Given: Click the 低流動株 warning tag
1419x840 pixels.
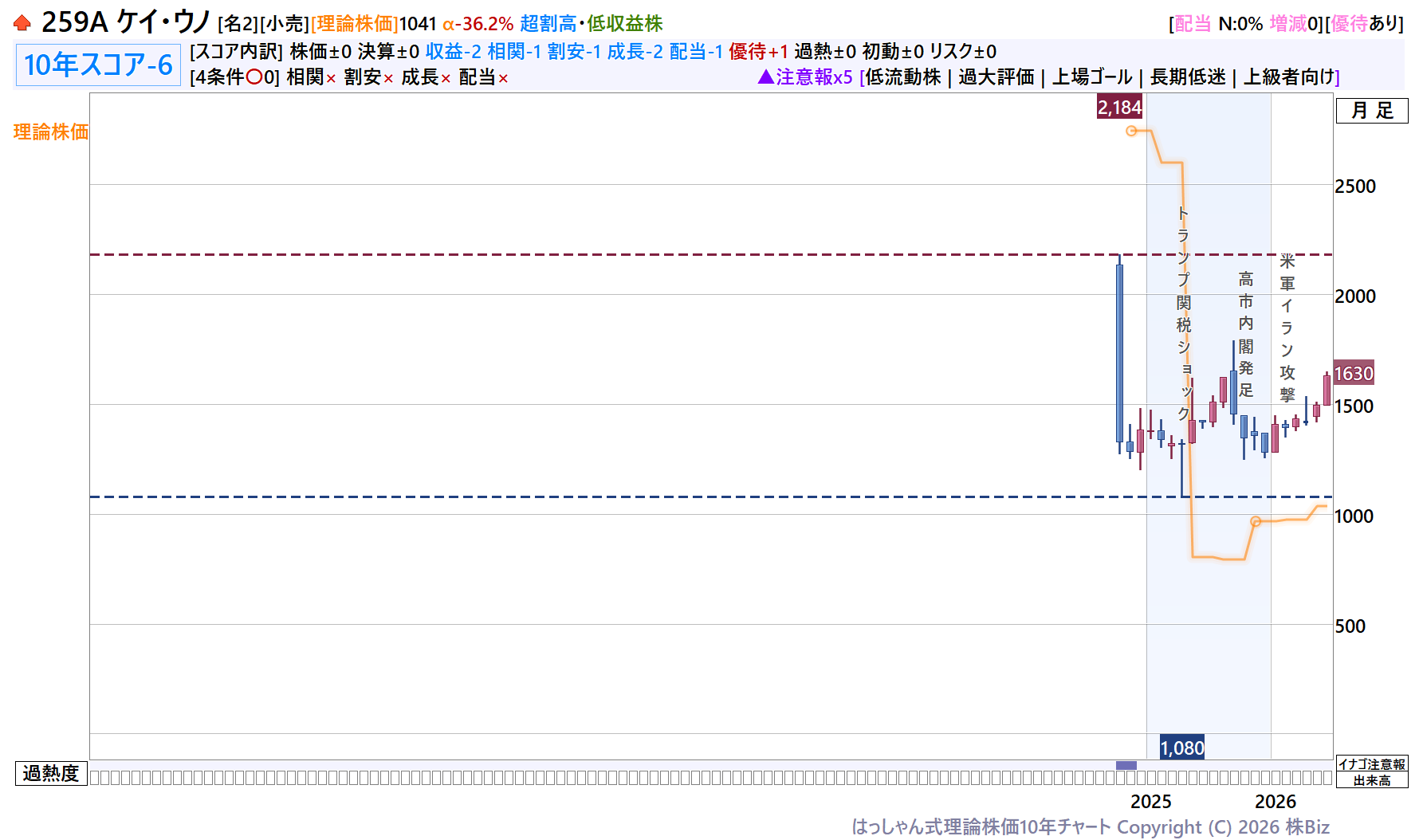Looking at the screenshot, I should (x=903, y=77).
